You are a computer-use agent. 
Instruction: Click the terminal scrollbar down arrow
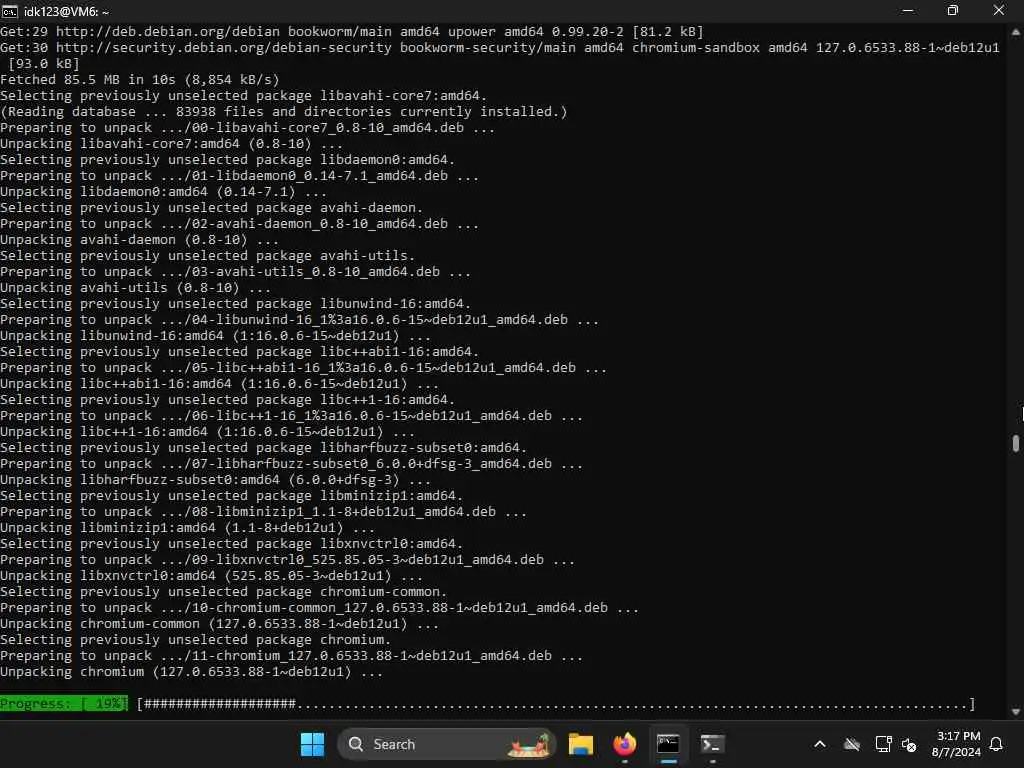[x=1016, y=712]
